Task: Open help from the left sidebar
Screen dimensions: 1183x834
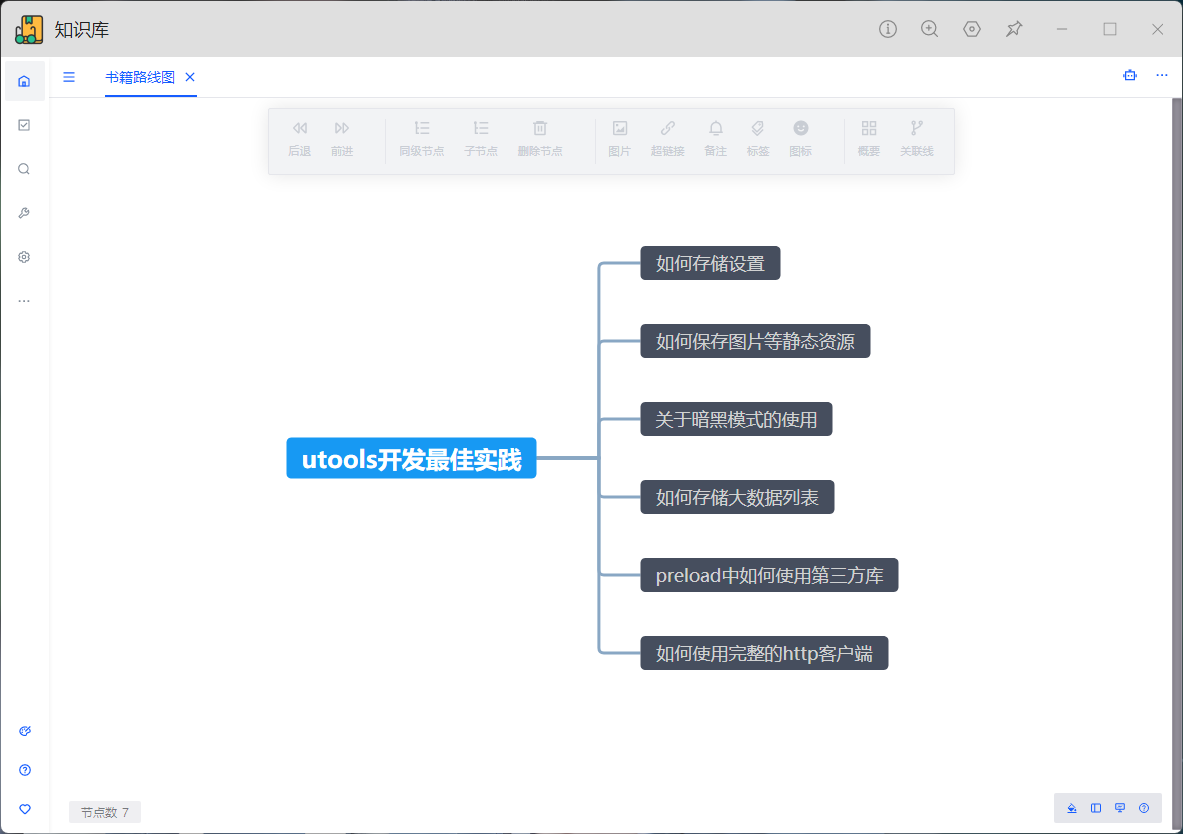Action: (x=25, y=770)
